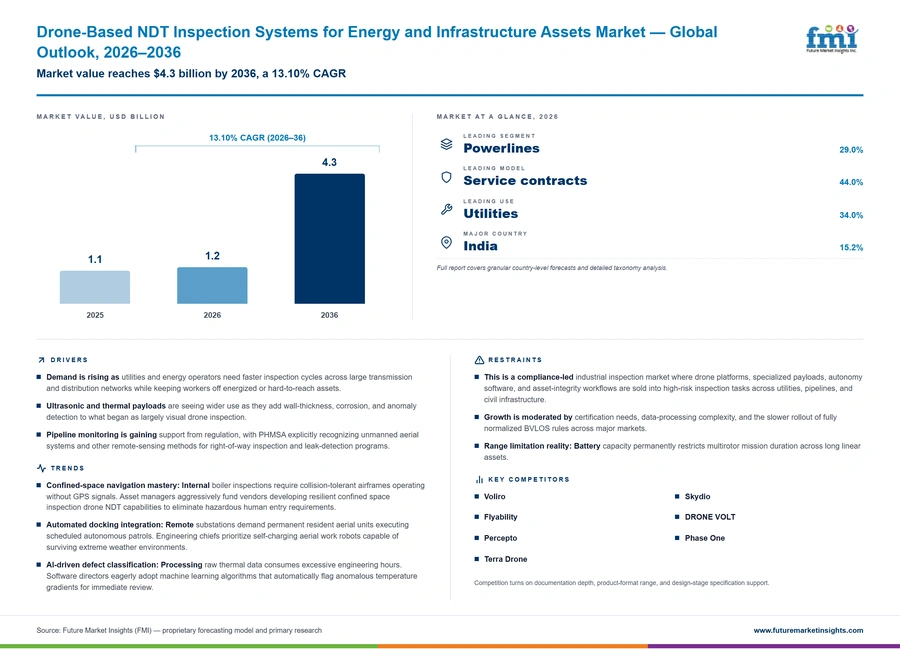Click the 2025 light blue bar
This screenshot has width=900, height=649.
[x=95, y=287]
